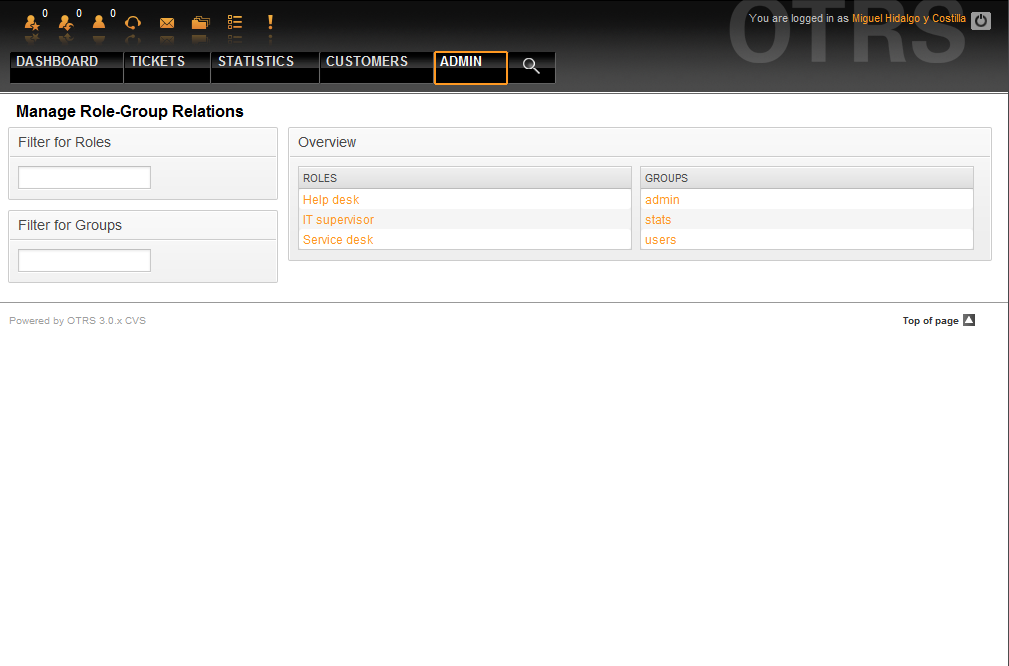Click the exclamation mark escalation icon
The height and width of the screenshot is (666, 1009).
click(x=269, y=22)
